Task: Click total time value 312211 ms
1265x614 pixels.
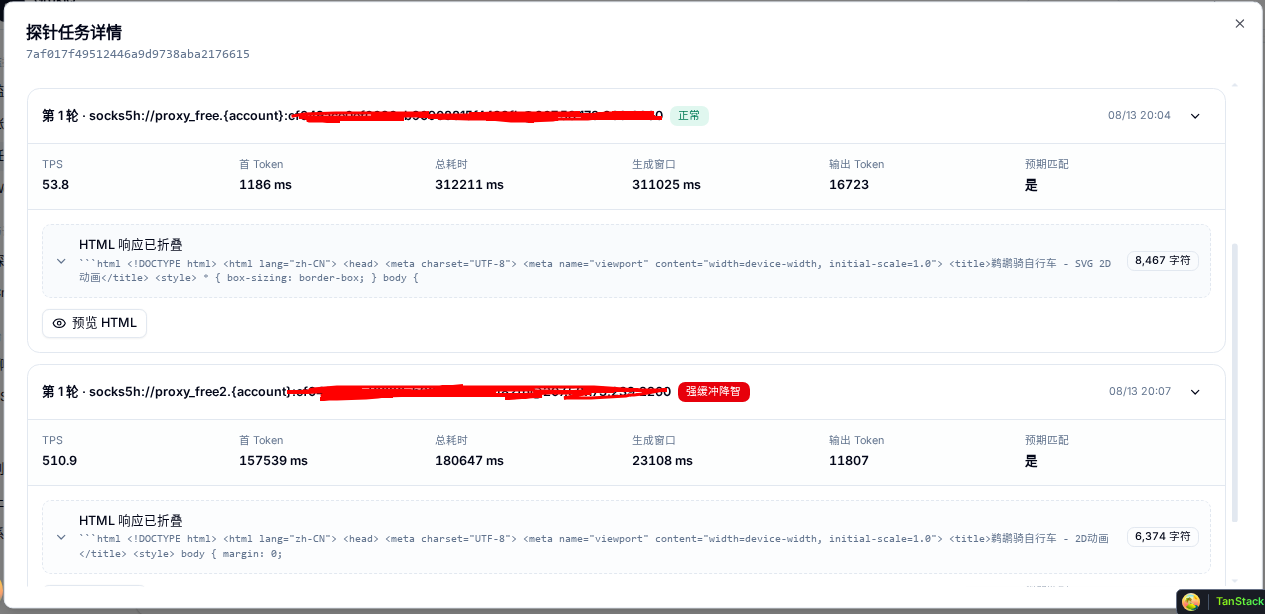Action: point(469,185)
